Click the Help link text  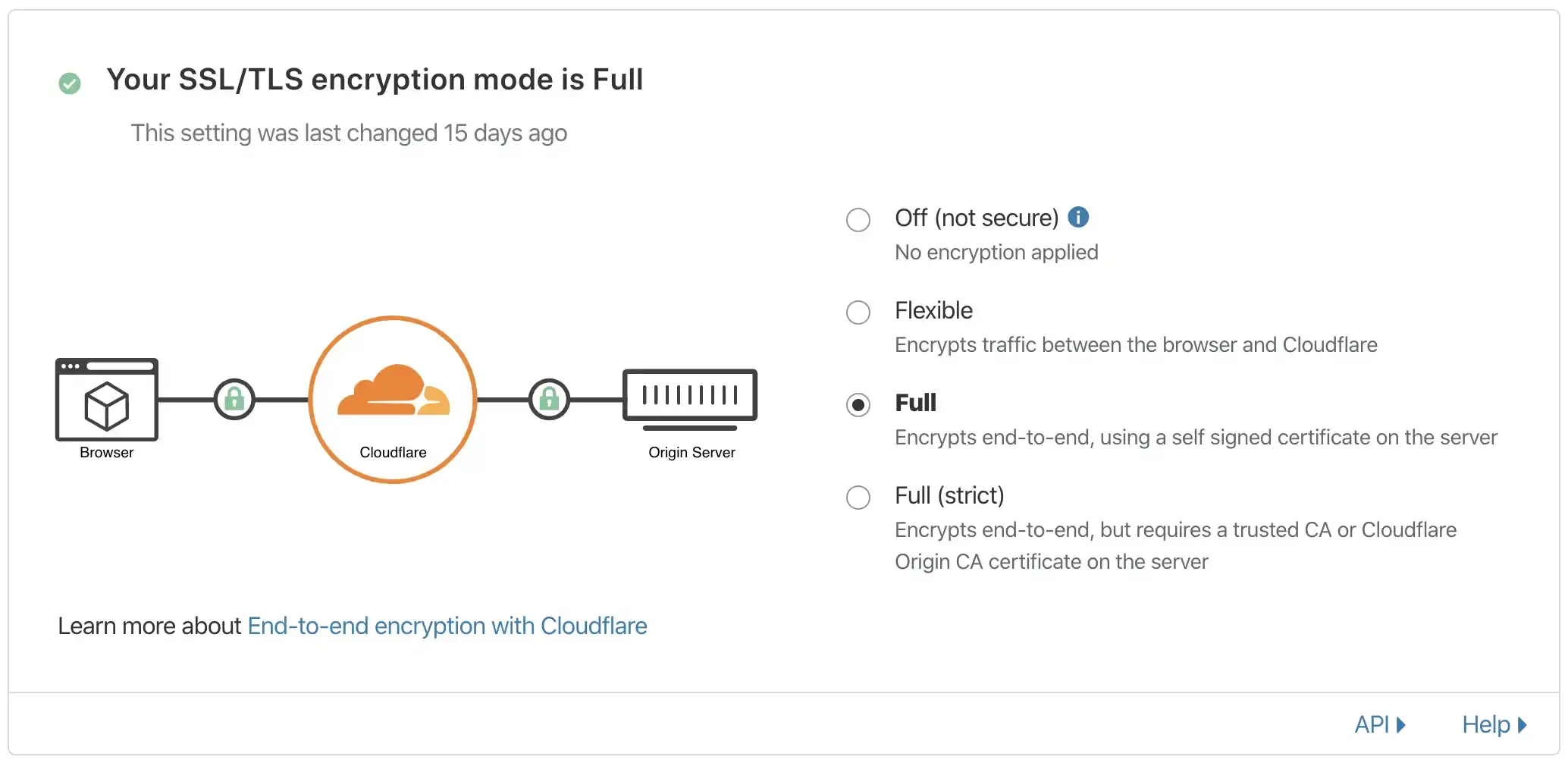[x=1486, y=725]
